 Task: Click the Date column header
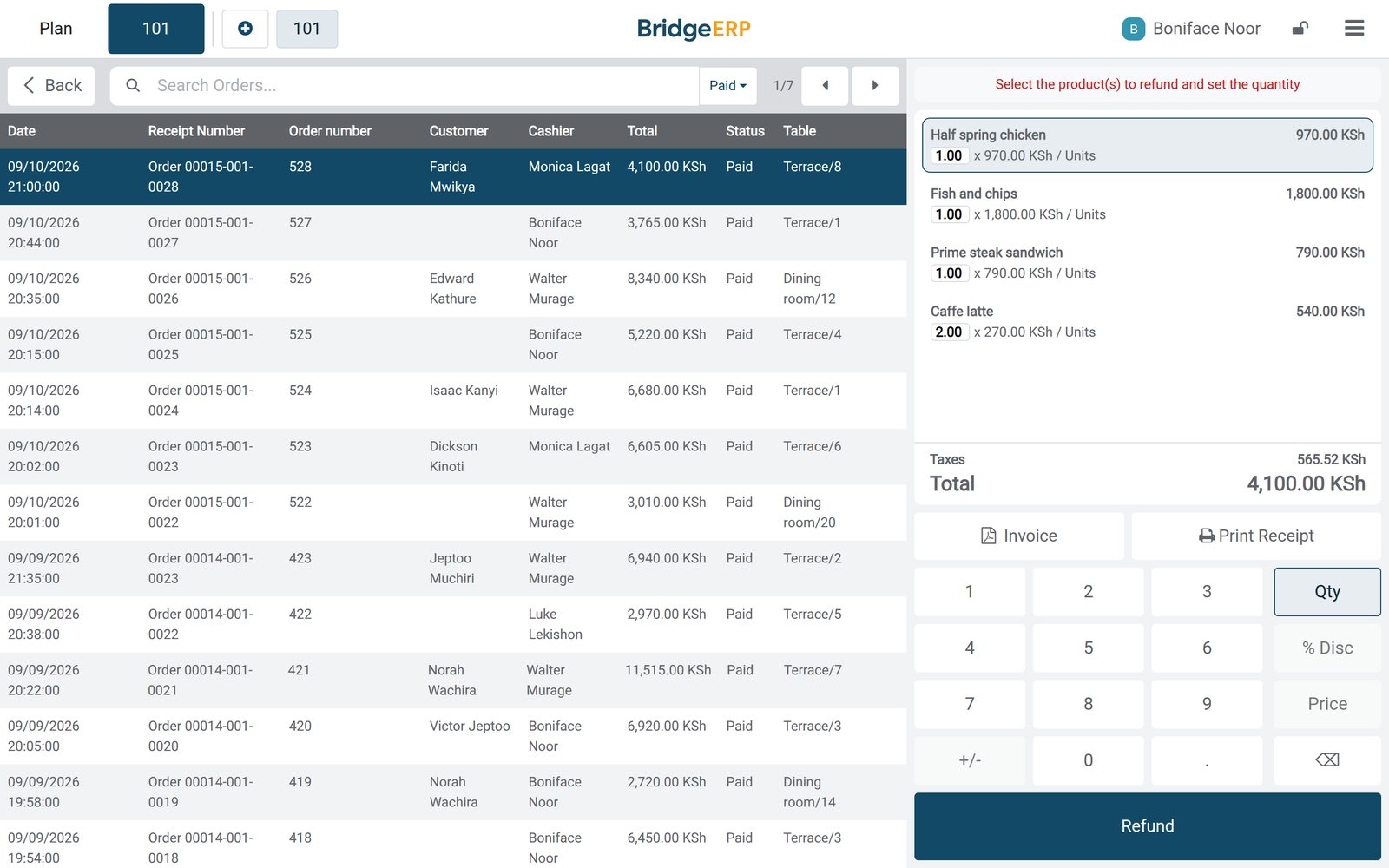[x=22, y=131]
